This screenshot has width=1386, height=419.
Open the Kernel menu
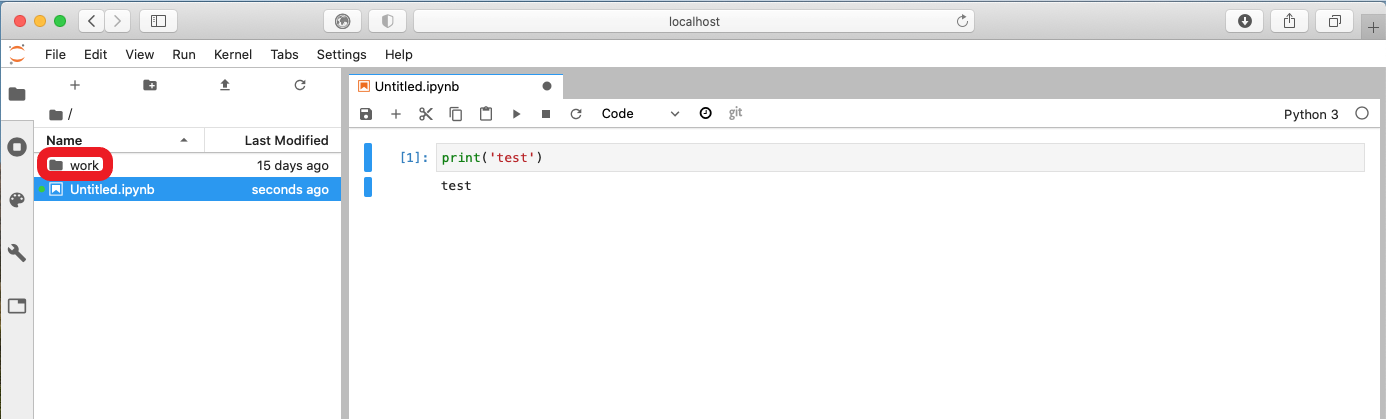coord(233,54)
